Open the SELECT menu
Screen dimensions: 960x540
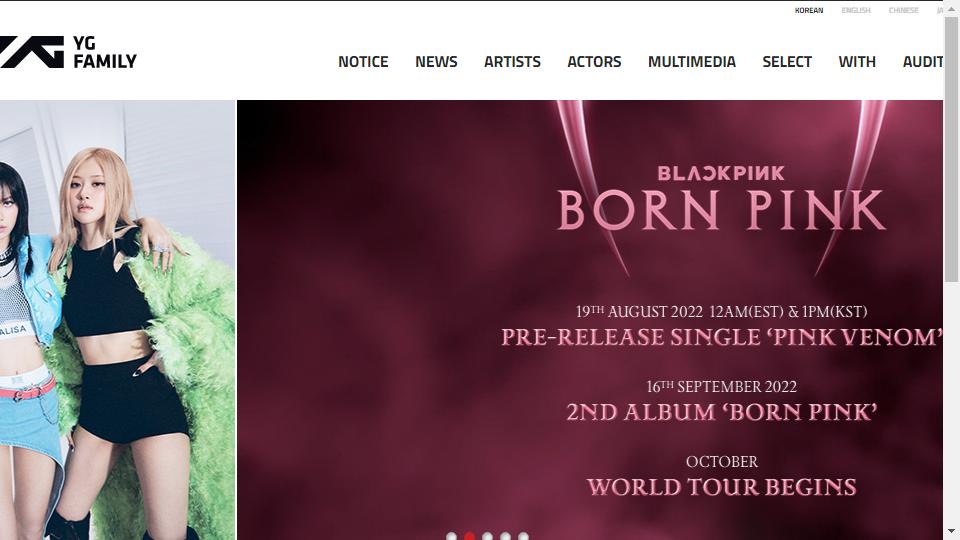click(787, 62)
